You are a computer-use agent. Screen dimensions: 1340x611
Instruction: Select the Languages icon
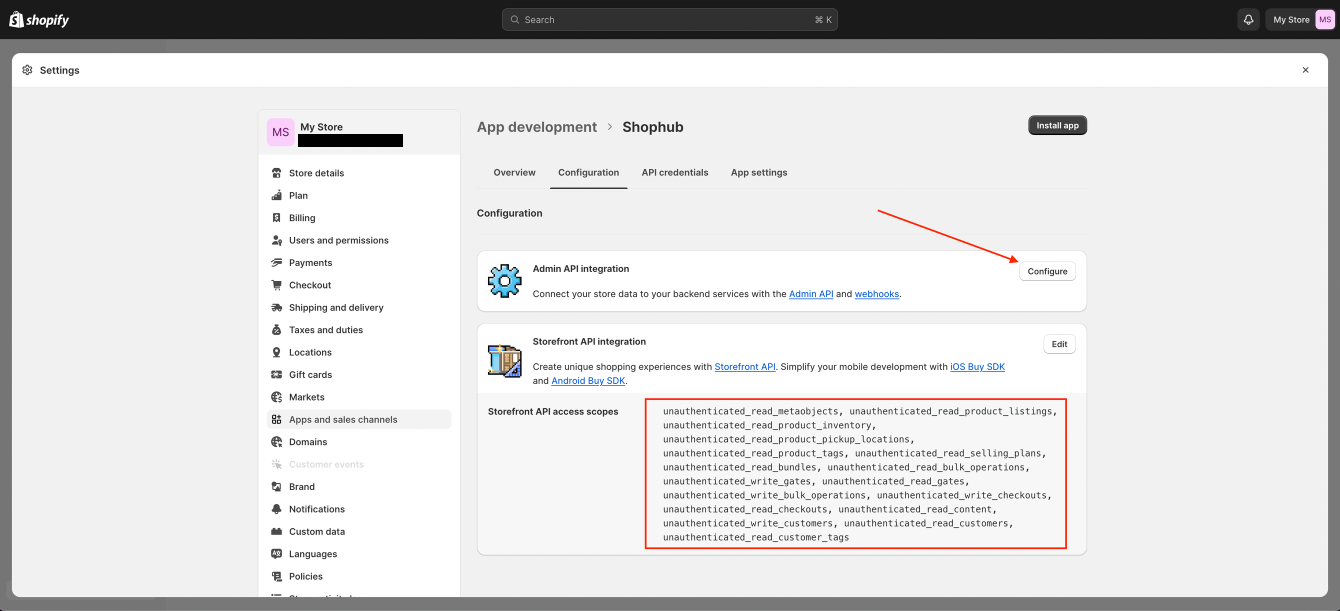click(277, 553)
